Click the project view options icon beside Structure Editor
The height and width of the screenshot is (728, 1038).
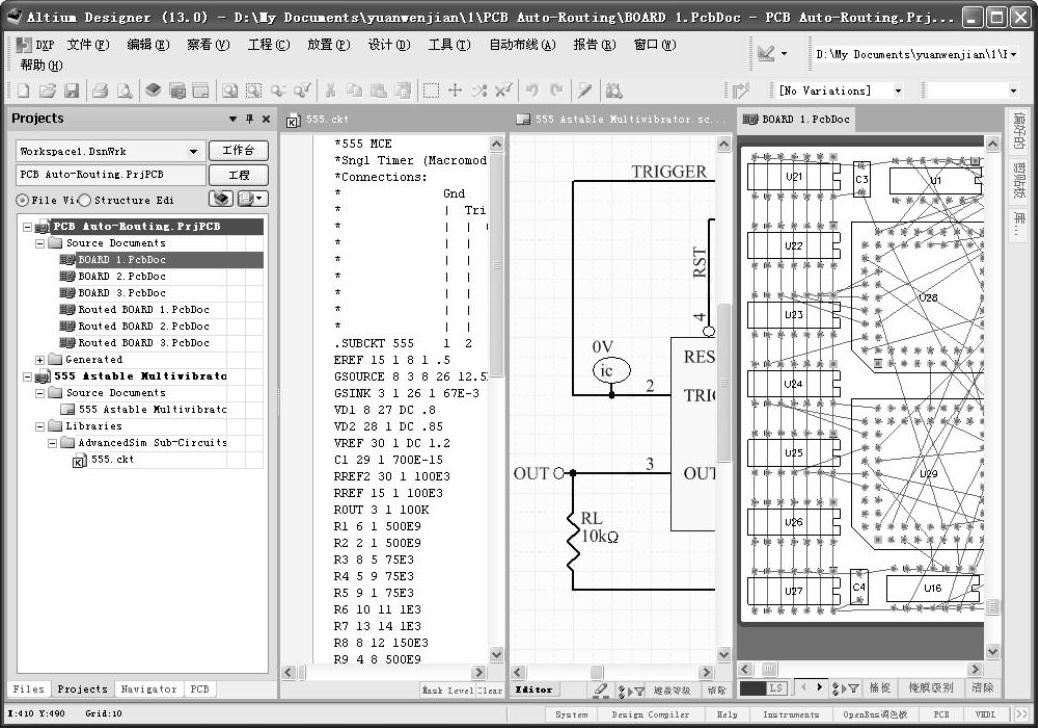[x=254, y=199]
